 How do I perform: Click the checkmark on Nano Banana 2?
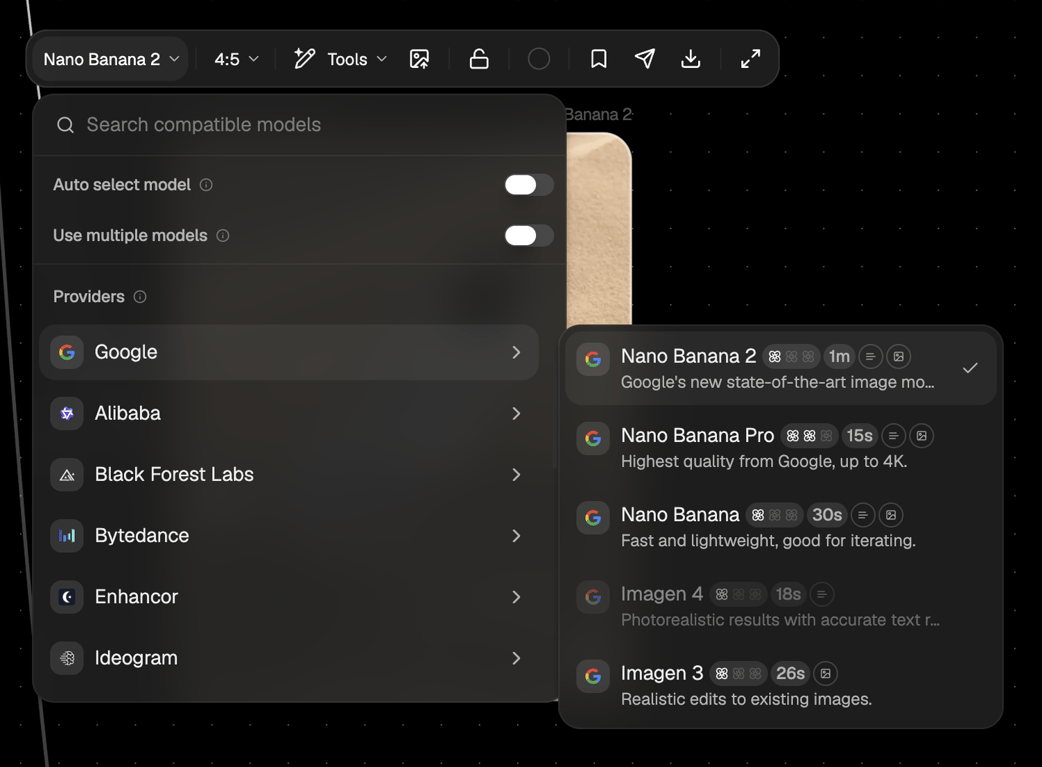(970, 368)
